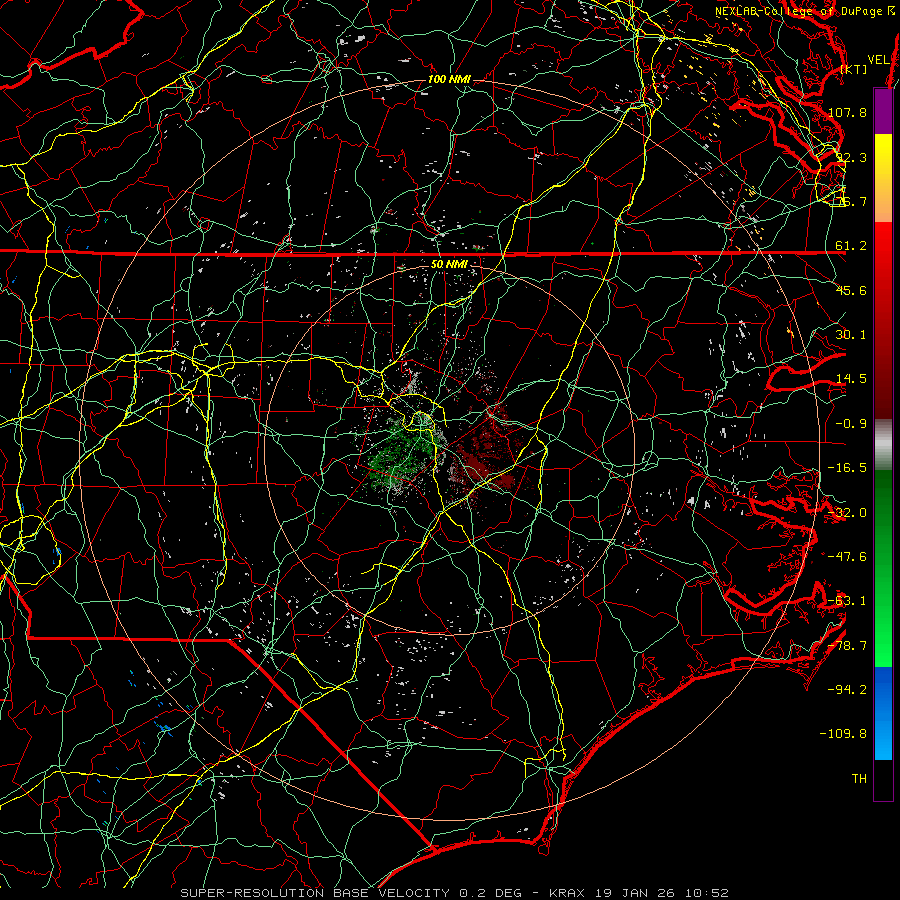Select the purple segment of the velocity color bar

click(883, 111)
